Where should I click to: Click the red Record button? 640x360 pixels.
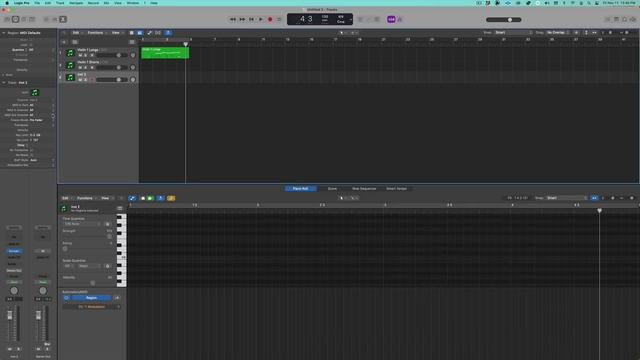point(270,19)
